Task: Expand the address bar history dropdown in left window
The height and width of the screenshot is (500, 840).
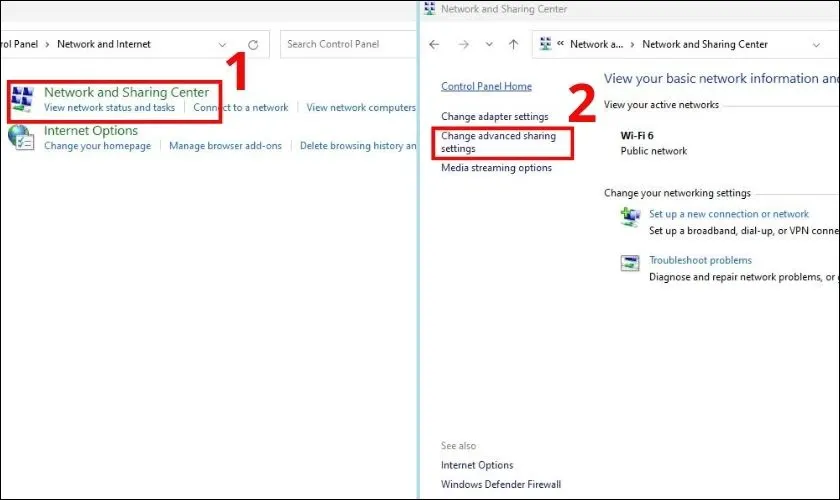Action: point(222,44)
